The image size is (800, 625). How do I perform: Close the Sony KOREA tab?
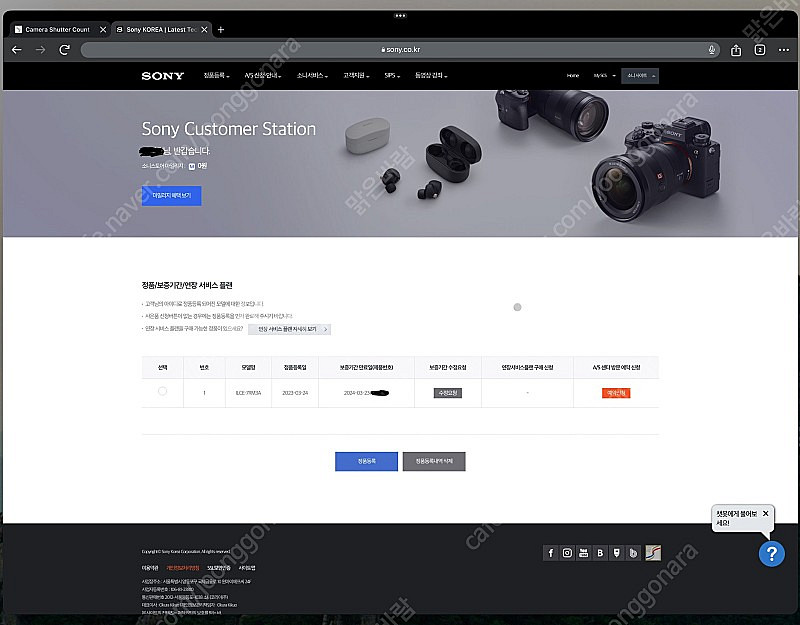pyautogui.click(x=204, y=30)
